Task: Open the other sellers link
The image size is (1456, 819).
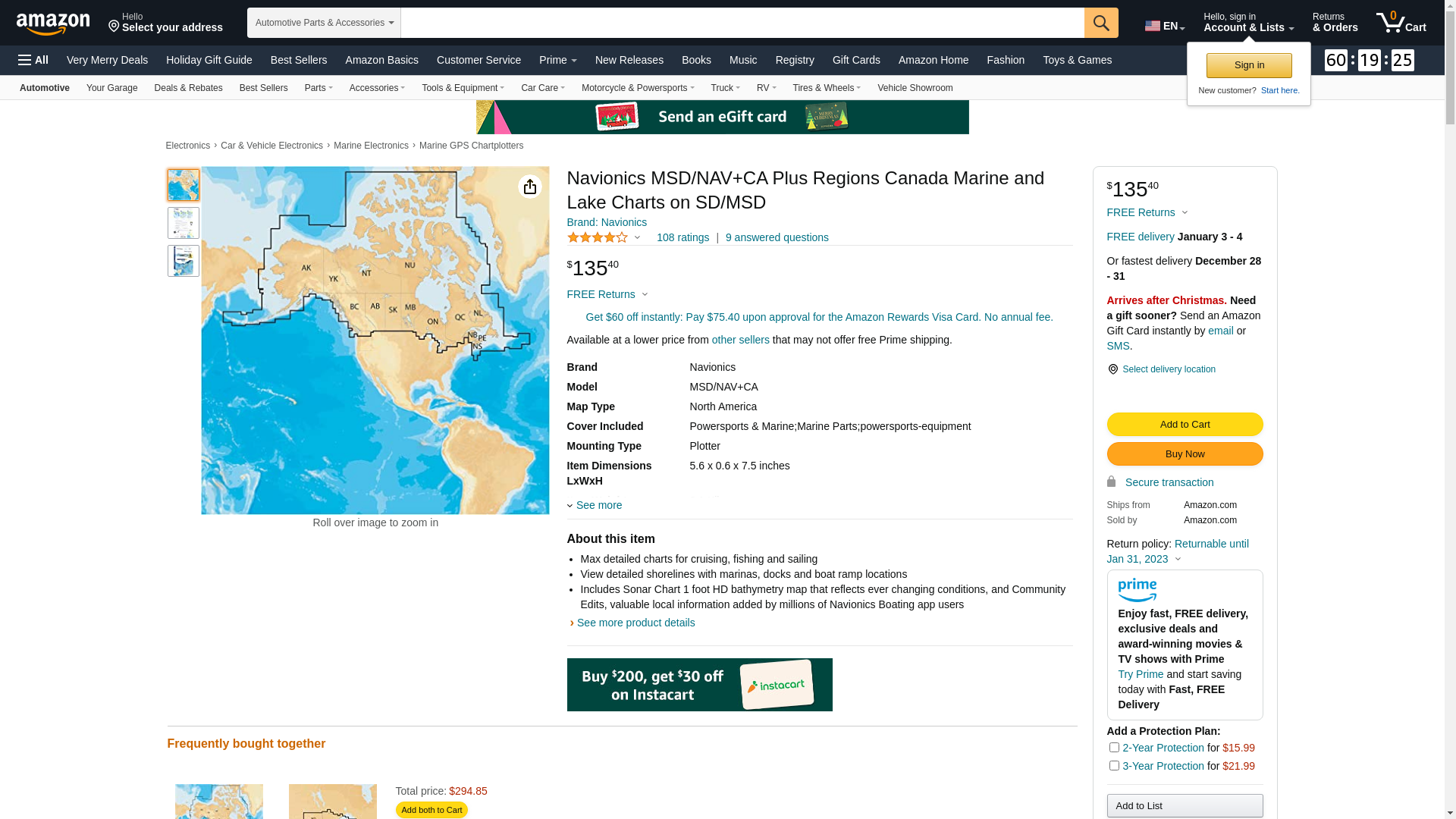Action: (x=740, y=340)
